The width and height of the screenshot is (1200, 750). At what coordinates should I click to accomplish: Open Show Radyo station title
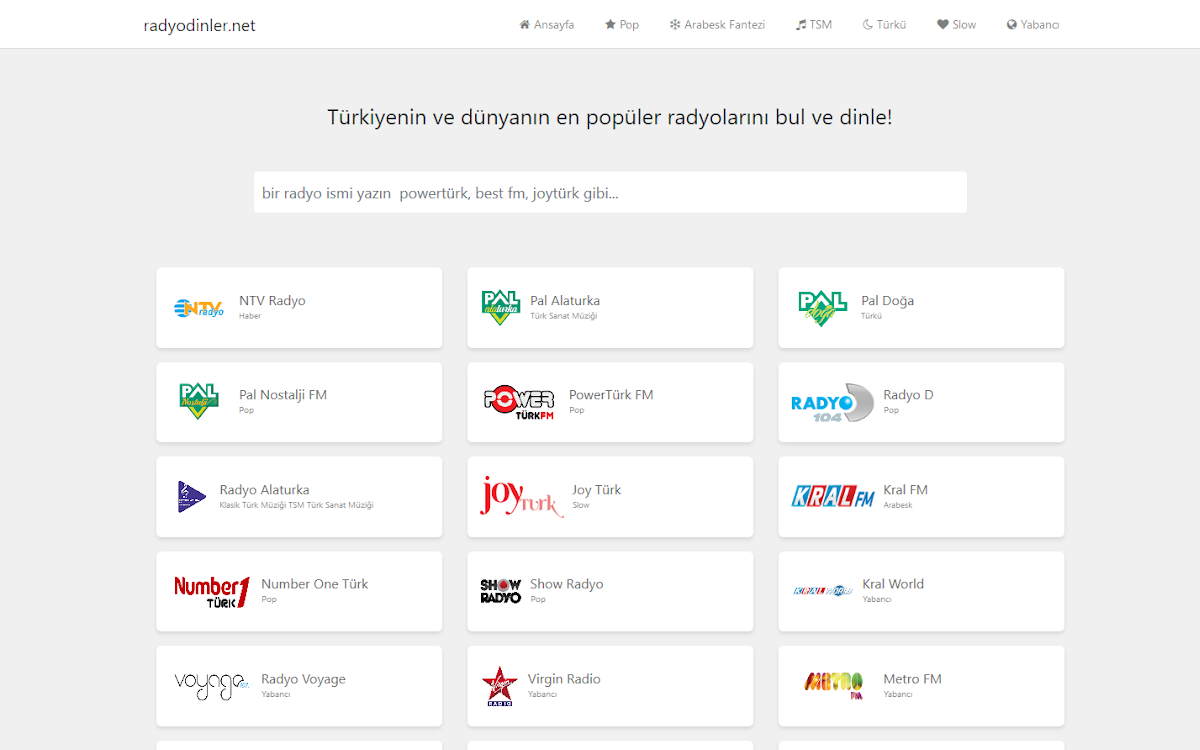[567, 584]
